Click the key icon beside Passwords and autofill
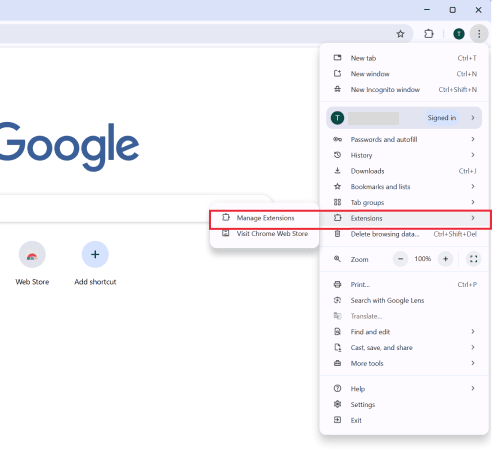The height and width of the screenshot is (470, 492). [337, 139]
